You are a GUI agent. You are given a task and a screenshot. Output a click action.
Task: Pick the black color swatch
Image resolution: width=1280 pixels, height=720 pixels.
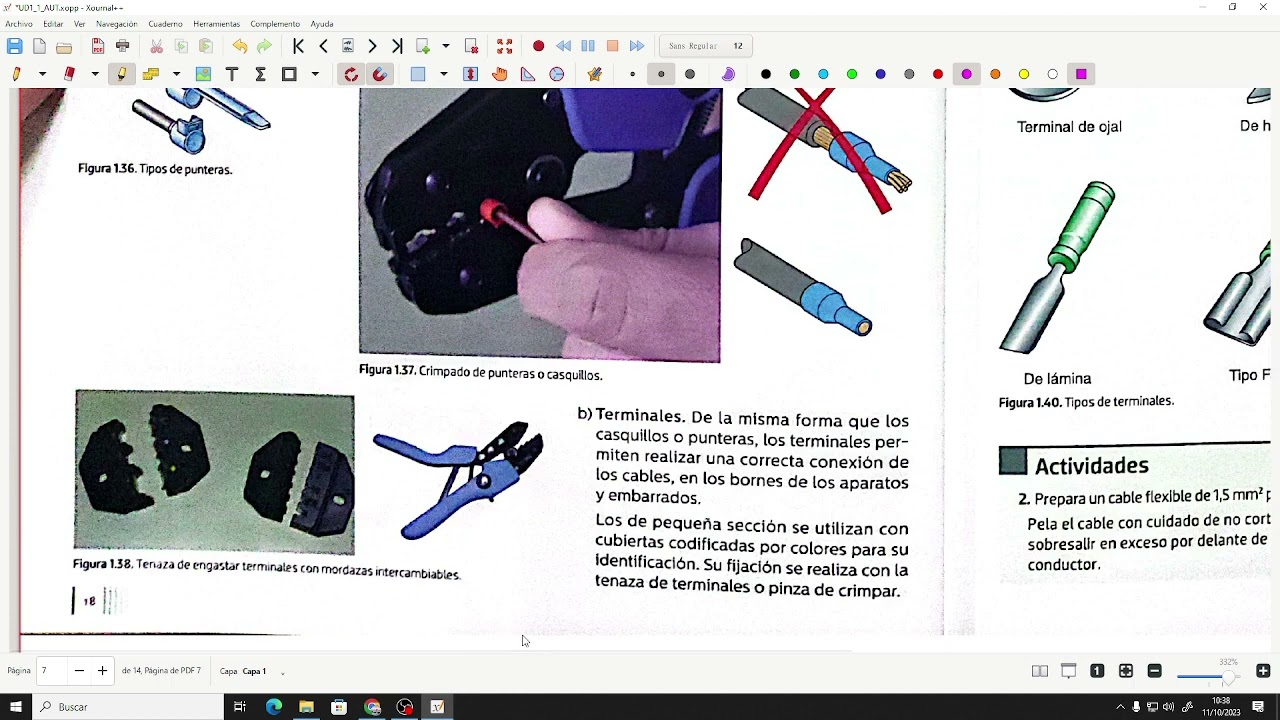766,74
